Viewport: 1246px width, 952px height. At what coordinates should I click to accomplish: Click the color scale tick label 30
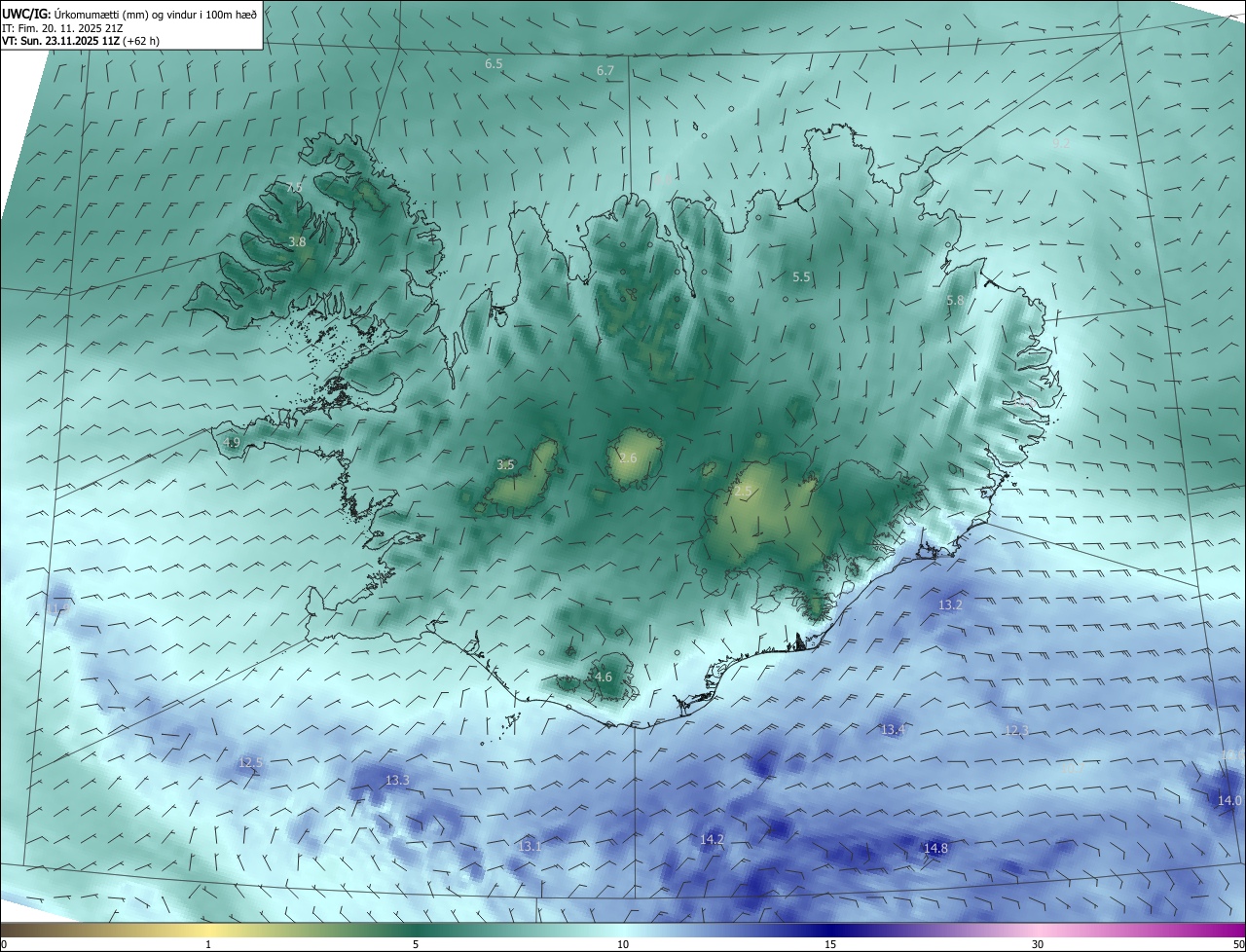[1038, 944]
